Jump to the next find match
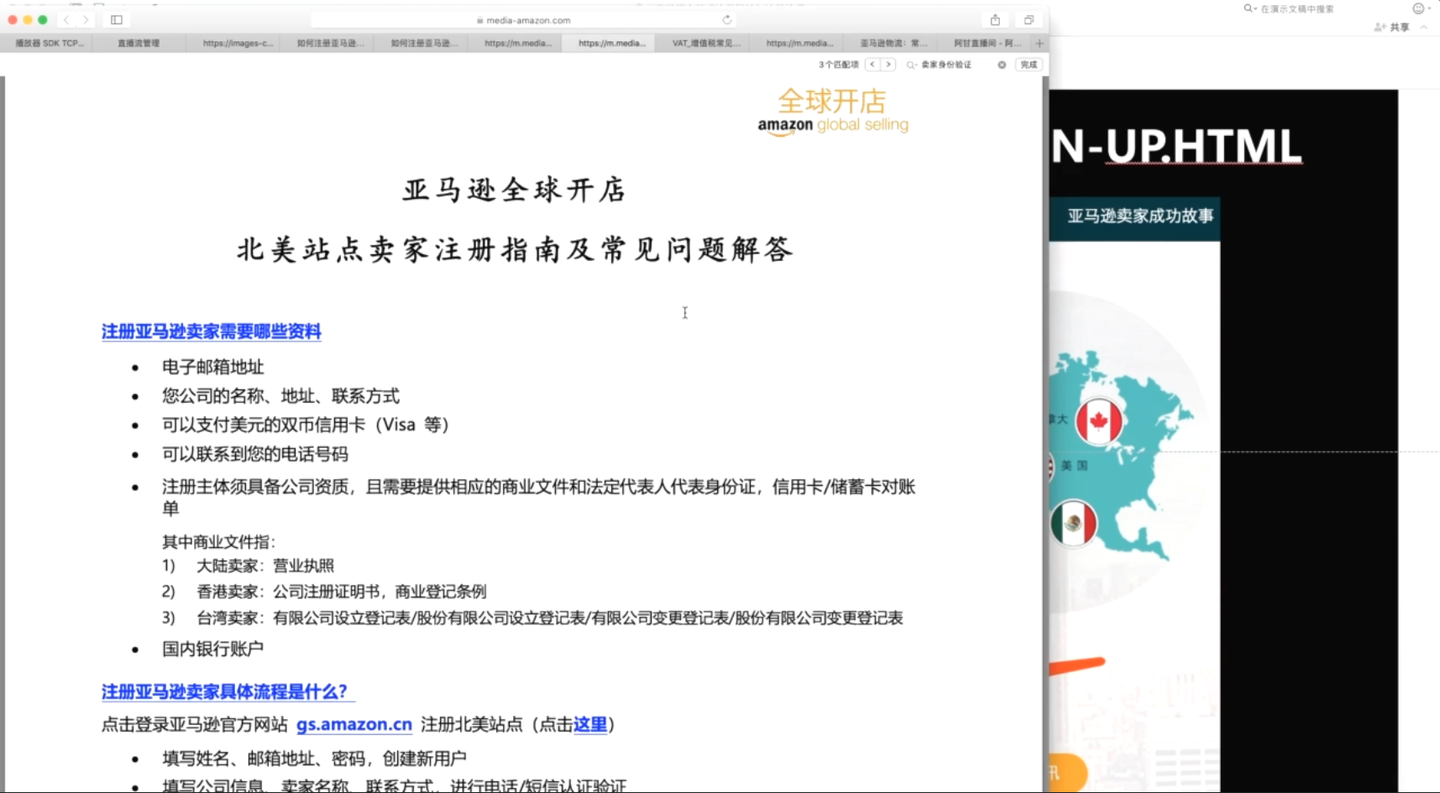The image size is (1440, 793). click(888, 64)
